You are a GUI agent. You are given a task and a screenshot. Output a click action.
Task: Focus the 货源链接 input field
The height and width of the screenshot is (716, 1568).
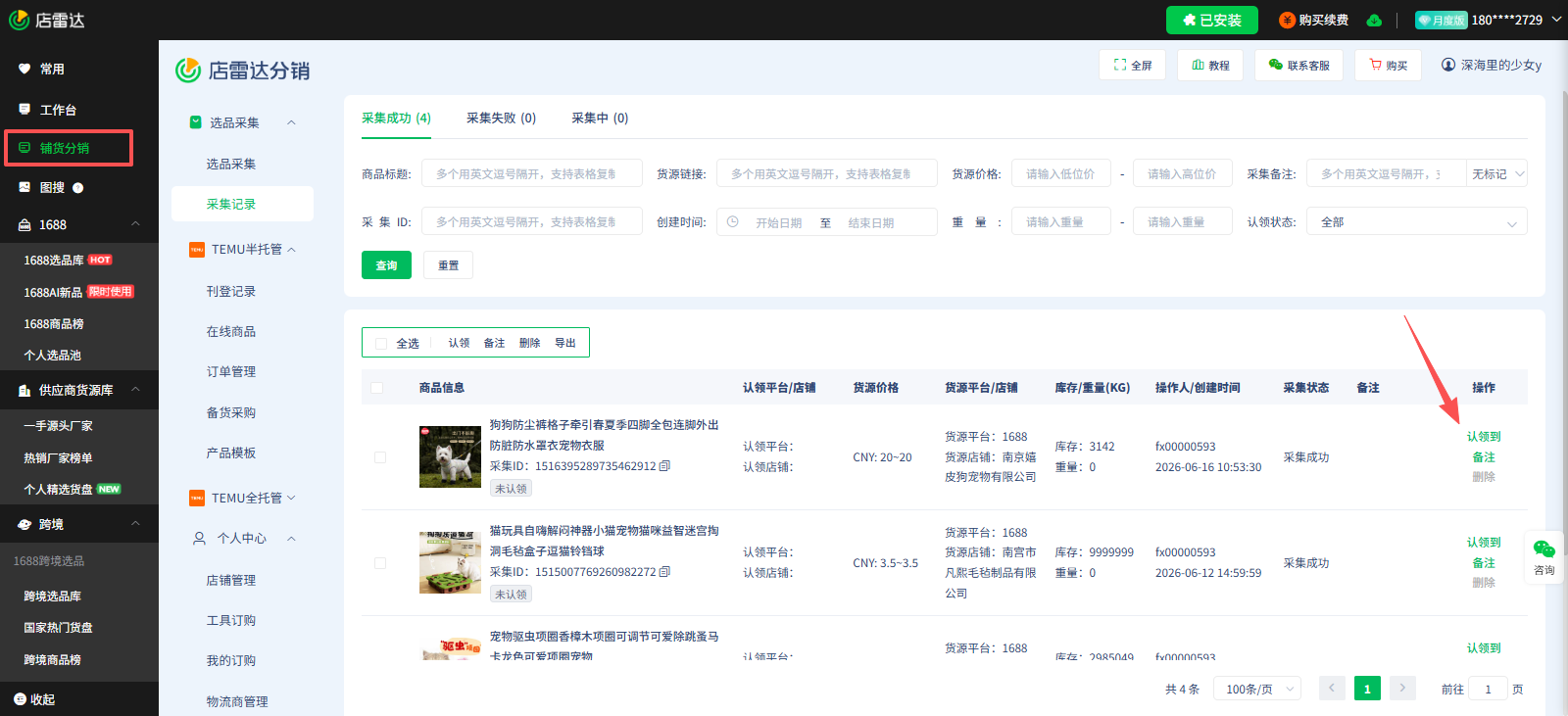pos(827,173)
